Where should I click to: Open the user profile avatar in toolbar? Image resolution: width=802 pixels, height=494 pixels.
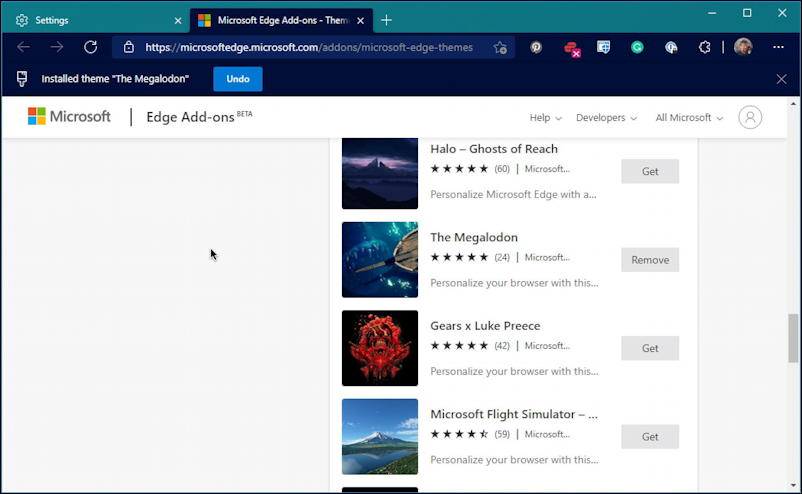pyautogui.click(x=743, y=47)
